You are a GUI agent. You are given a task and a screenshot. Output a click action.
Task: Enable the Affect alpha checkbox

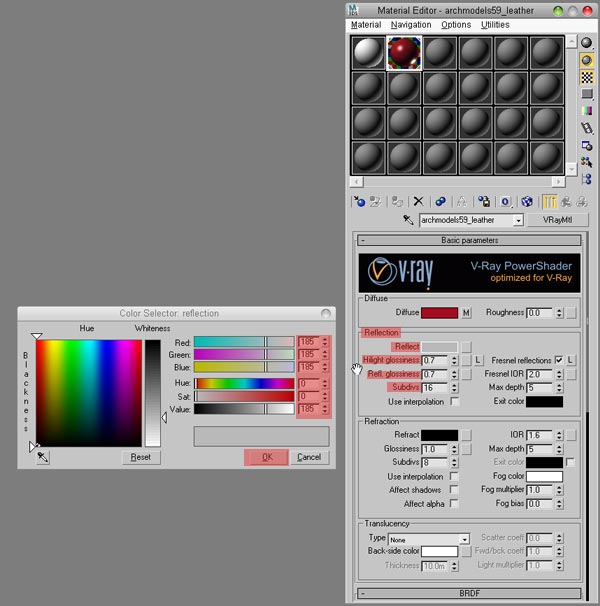click(454, 504)
